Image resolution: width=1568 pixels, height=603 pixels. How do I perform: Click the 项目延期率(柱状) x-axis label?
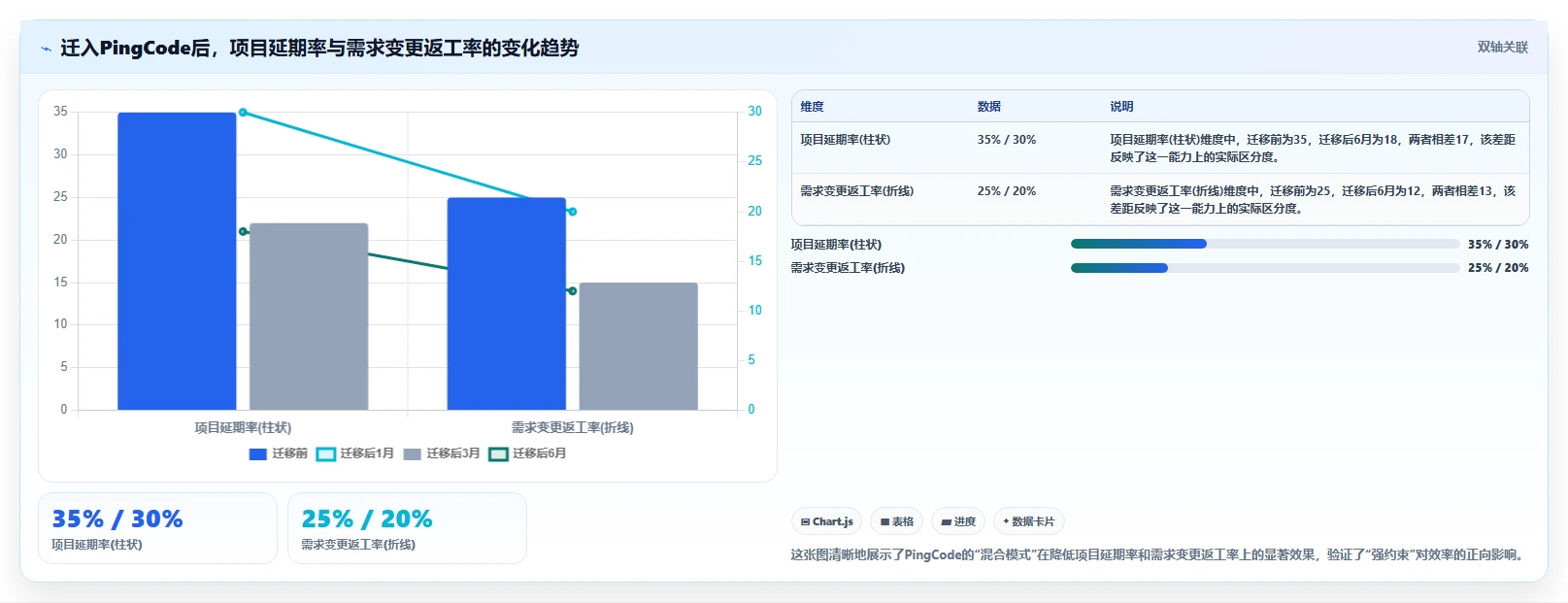(243, 427)
